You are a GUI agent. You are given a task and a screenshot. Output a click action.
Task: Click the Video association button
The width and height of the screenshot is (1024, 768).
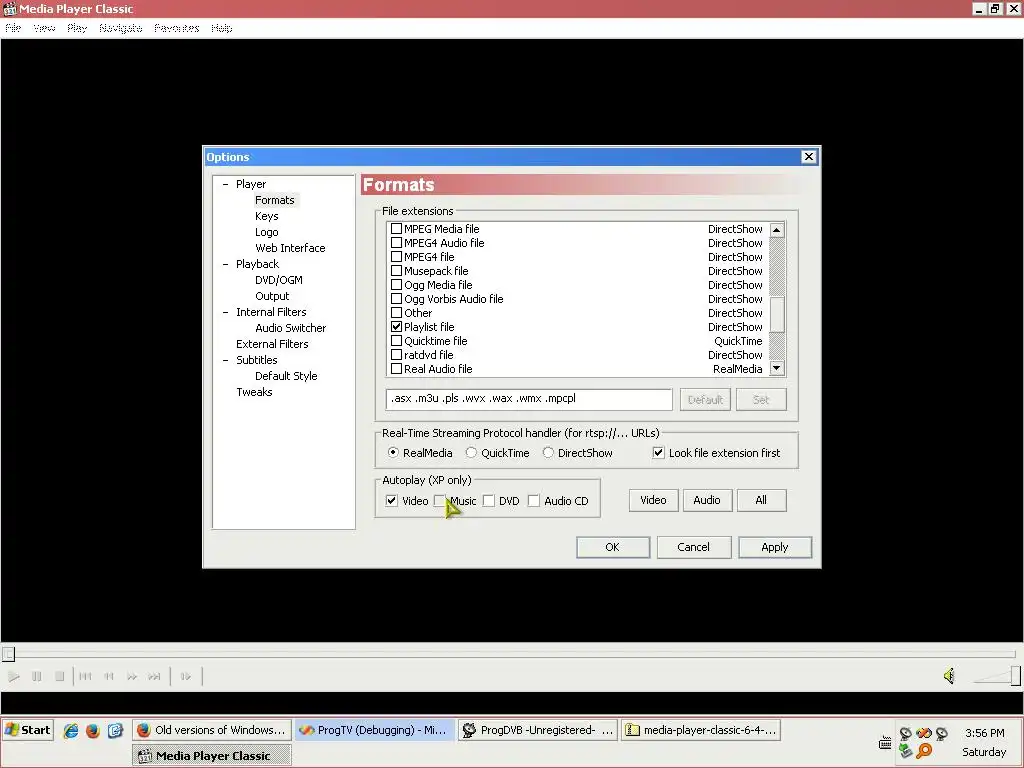pyautogui.click(x=653, y=500)
